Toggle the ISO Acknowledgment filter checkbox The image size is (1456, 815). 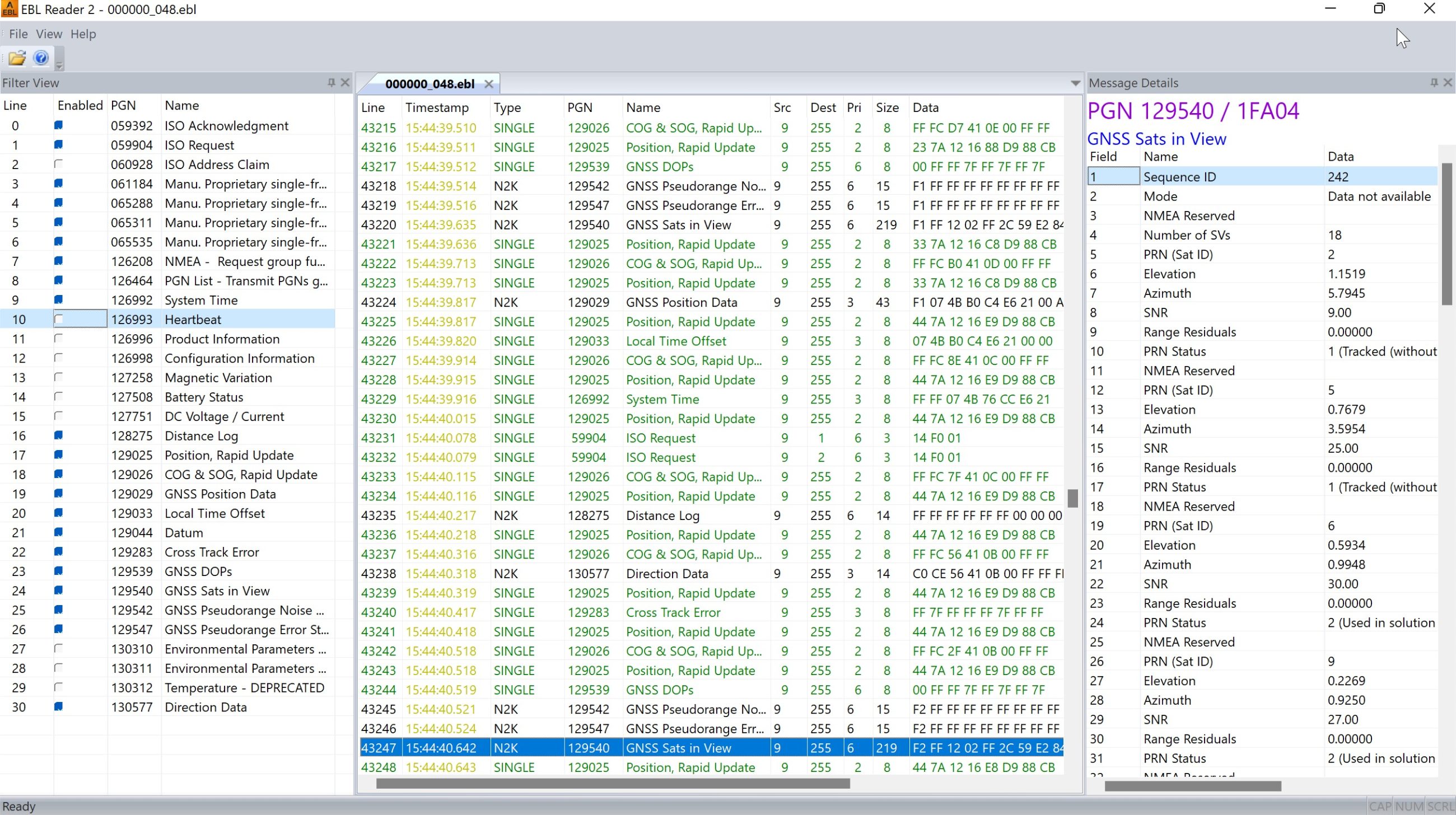coord(58,125)
